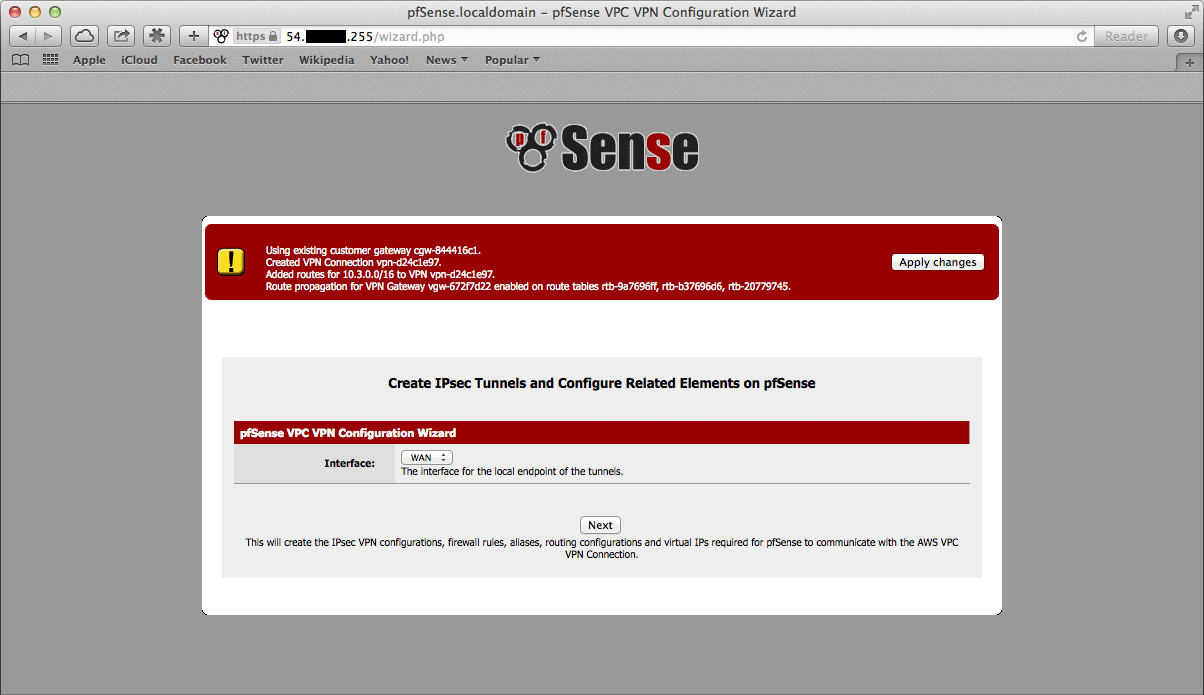Screen dimensions: 1204x695
Task: Click the pfSense logo
Action: 602,148
